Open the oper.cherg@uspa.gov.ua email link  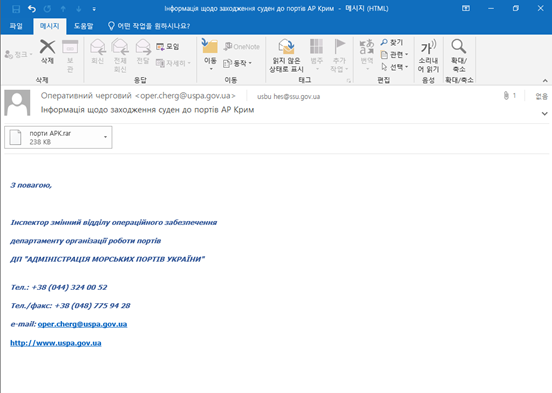coord(82,324)
